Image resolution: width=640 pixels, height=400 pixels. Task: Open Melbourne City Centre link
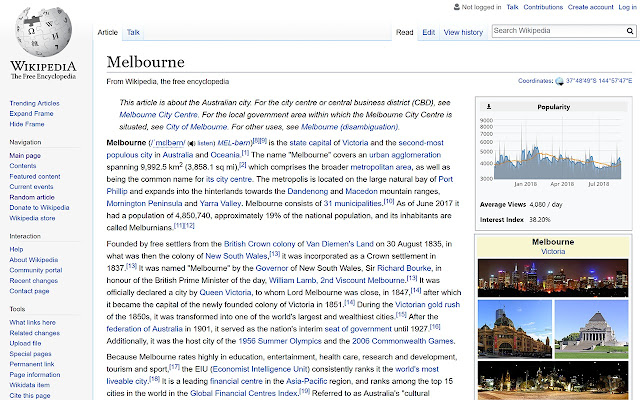[158, 115]
